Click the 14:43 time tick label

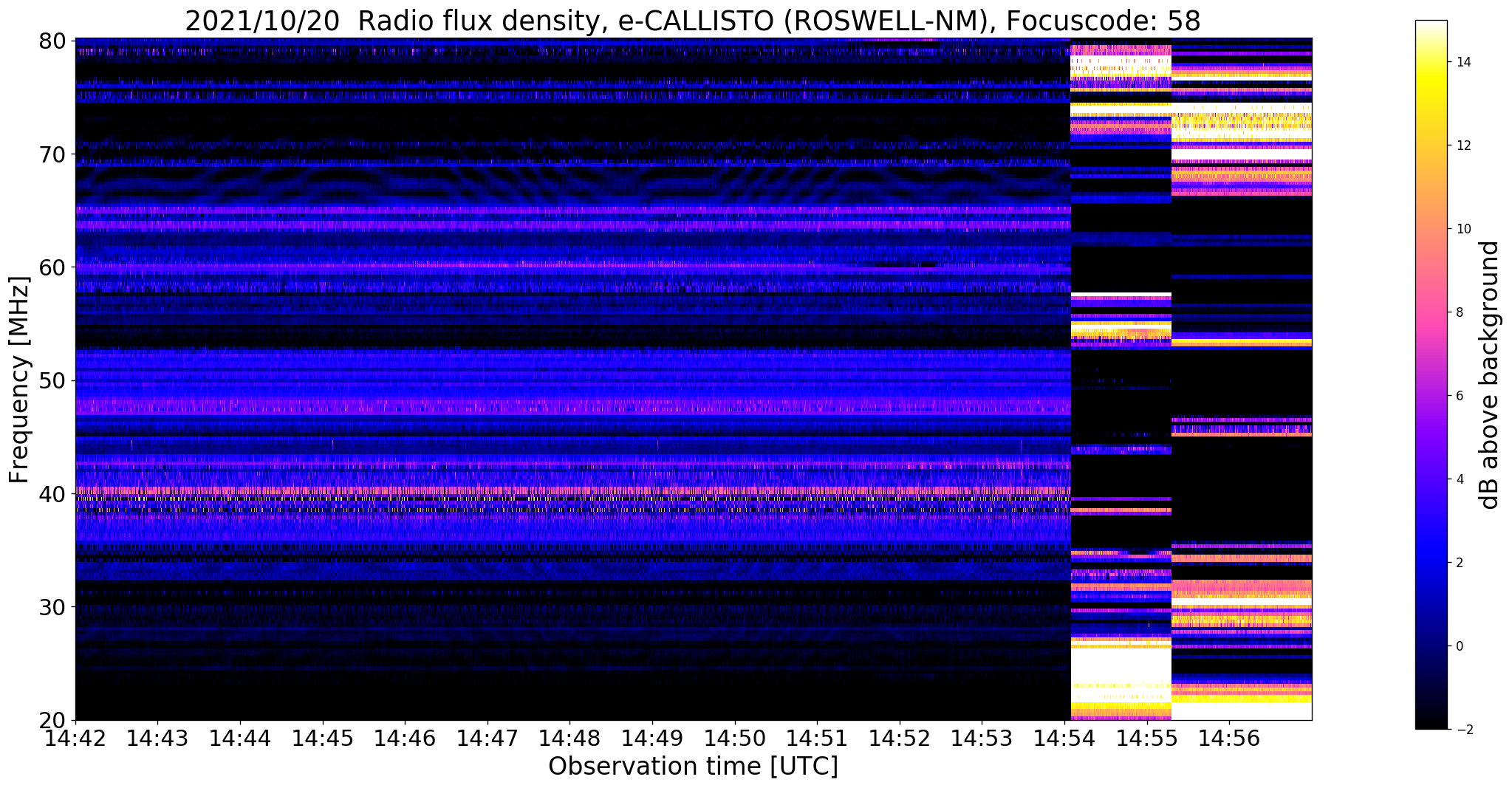[157, 738]
